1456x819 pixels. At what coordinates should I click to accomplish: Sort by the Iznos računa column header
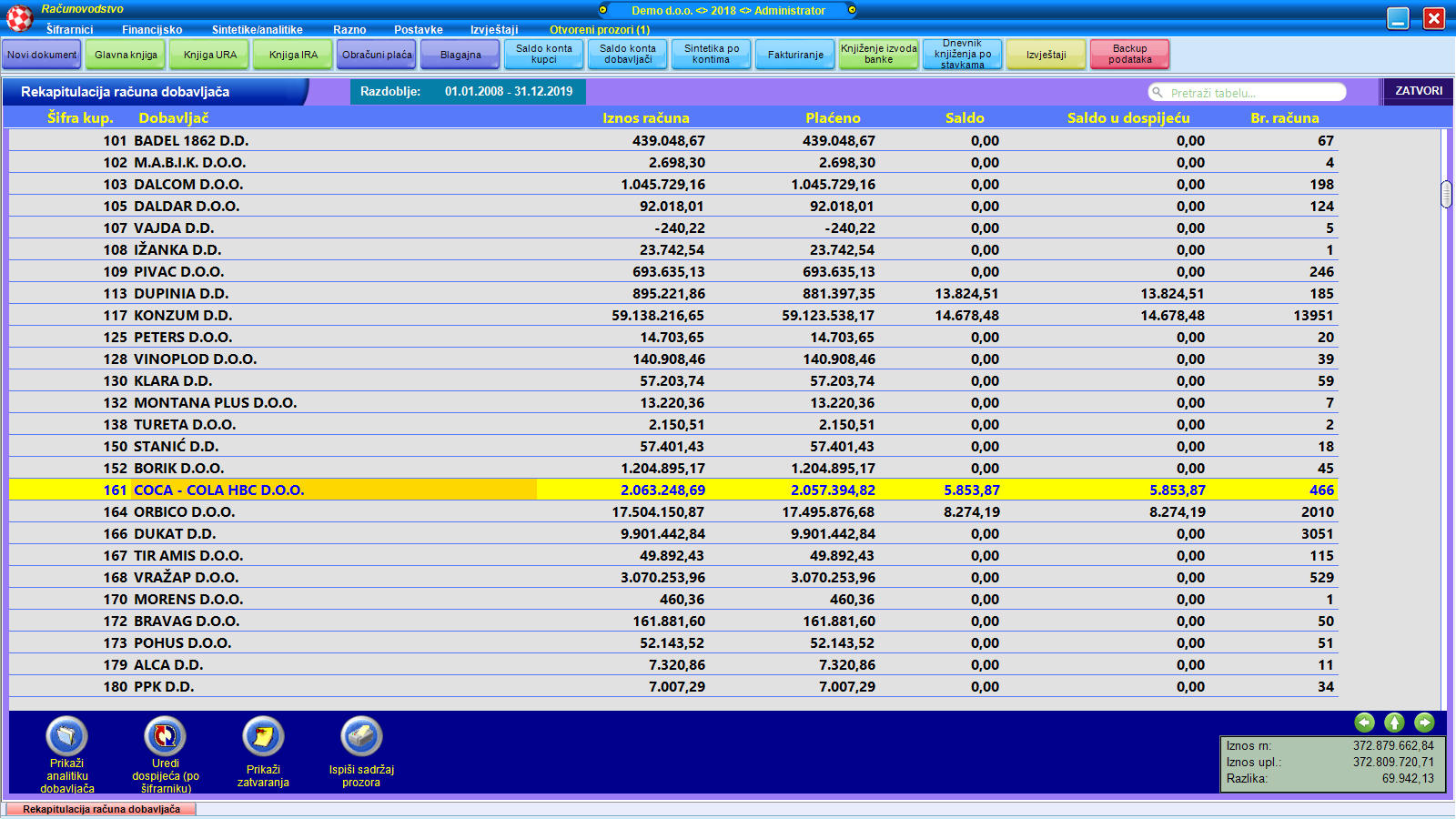coord(645,118)
